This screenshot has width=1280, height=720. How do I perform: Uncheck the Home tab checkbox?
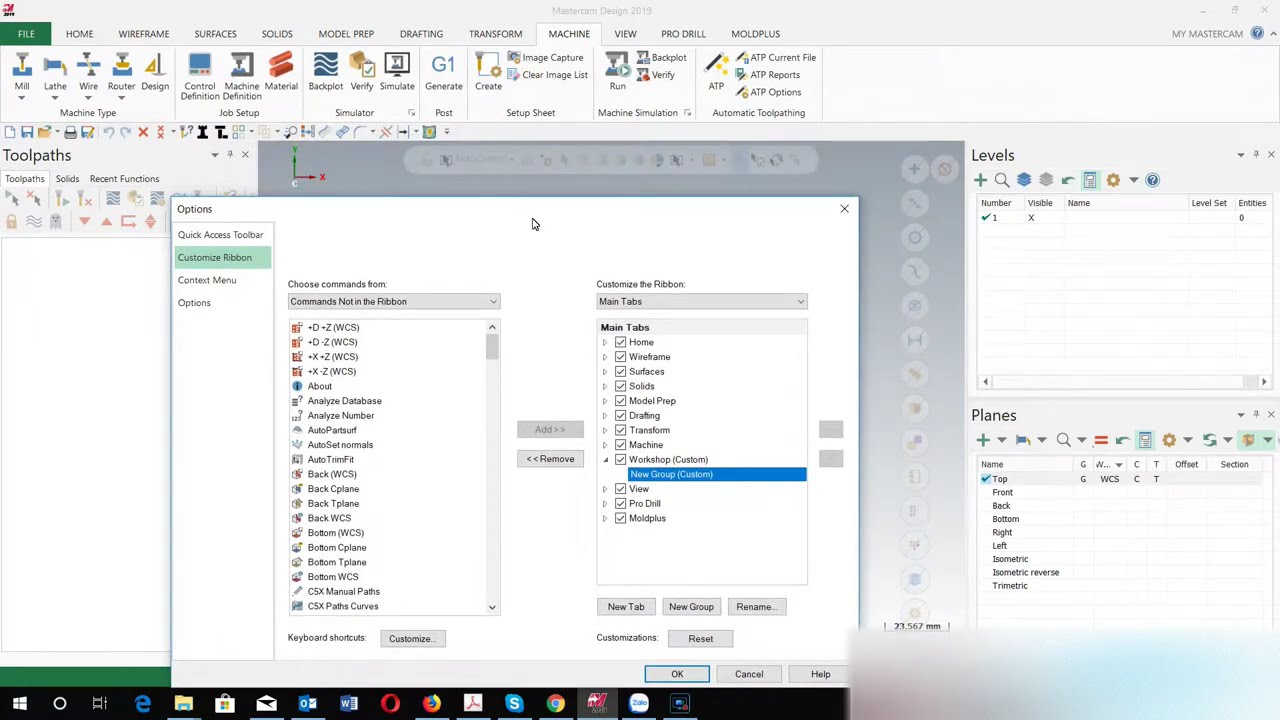coord(620,342)
